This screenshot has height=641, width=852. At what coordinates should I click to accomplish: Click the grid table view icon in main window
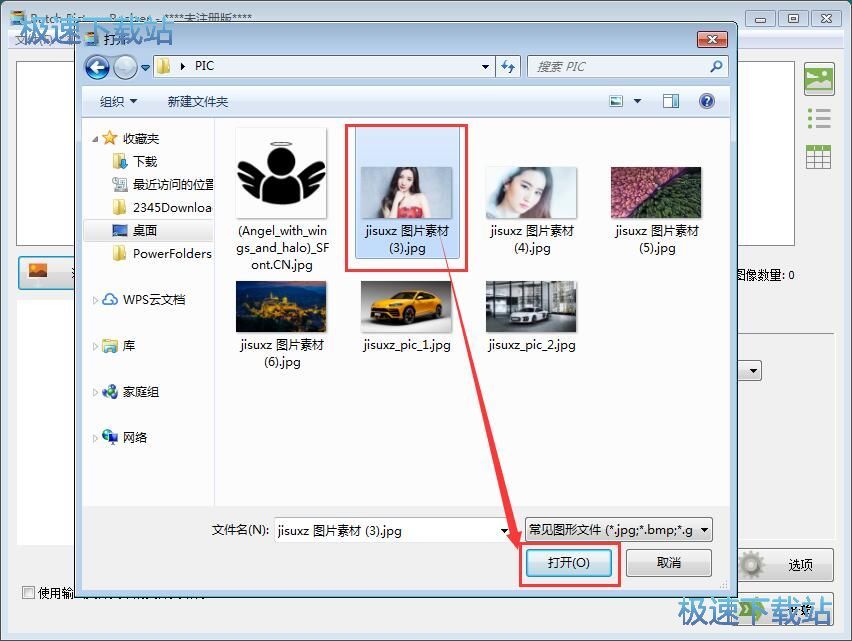(x=818, y=157)
